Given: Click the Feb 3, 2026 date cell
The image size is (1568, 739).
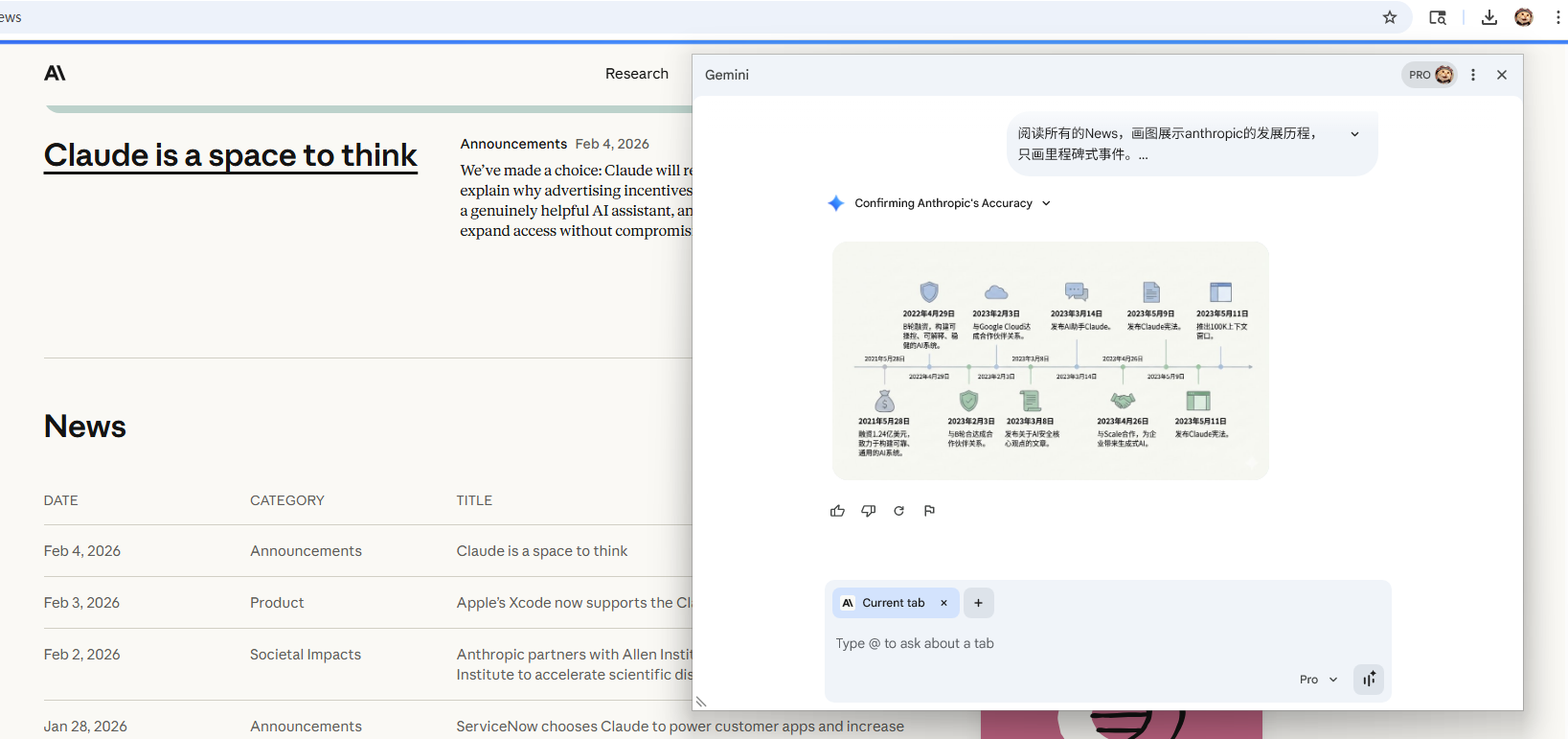Looking at the screenshot, I should pos(81,603).
